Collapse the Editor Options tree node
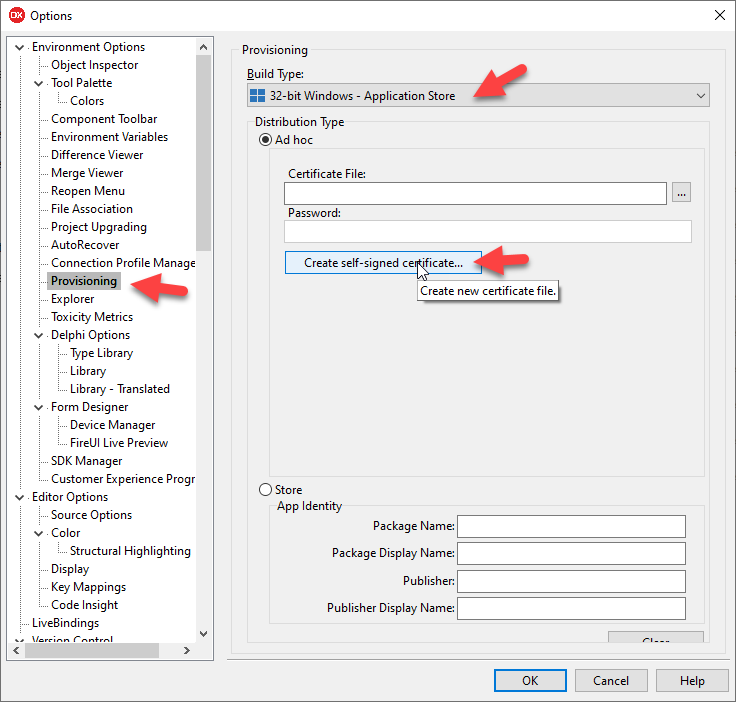This screenshot has height=702, width=736. [x=20, y=497]
